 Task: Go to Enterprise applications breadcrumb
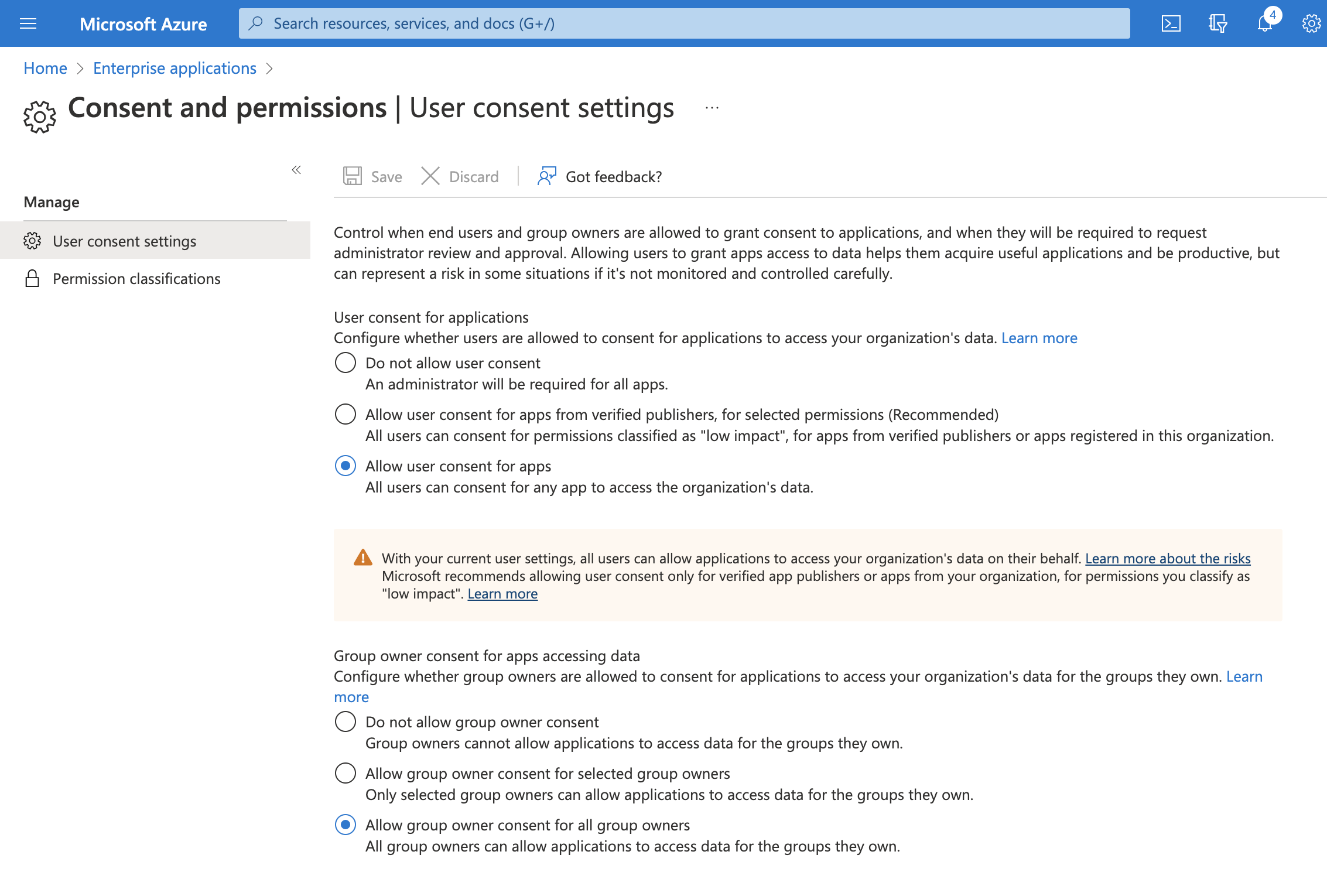click(175, 69)
